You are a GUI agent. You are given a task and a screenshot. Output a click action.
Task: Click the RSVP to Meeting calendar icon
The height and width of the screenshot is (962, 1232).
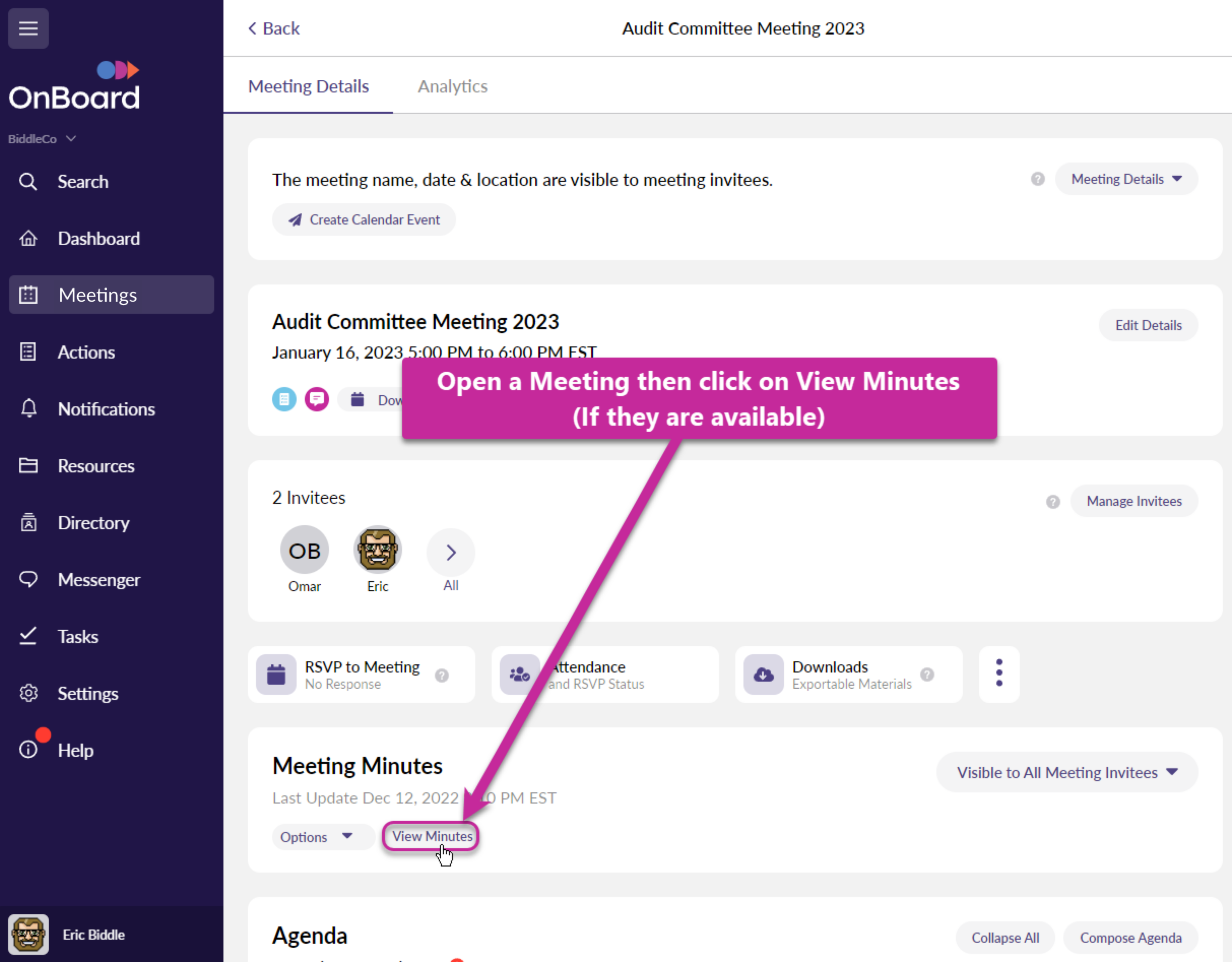tap(276, 674)
